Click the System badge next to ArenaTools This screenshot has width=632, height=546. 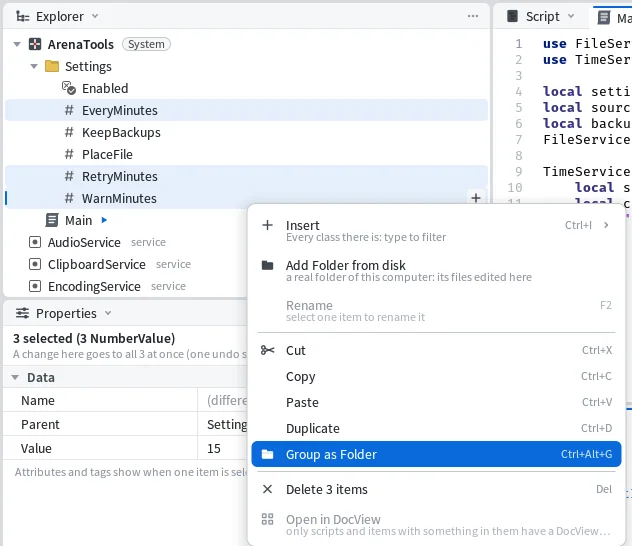pos(146,44)
